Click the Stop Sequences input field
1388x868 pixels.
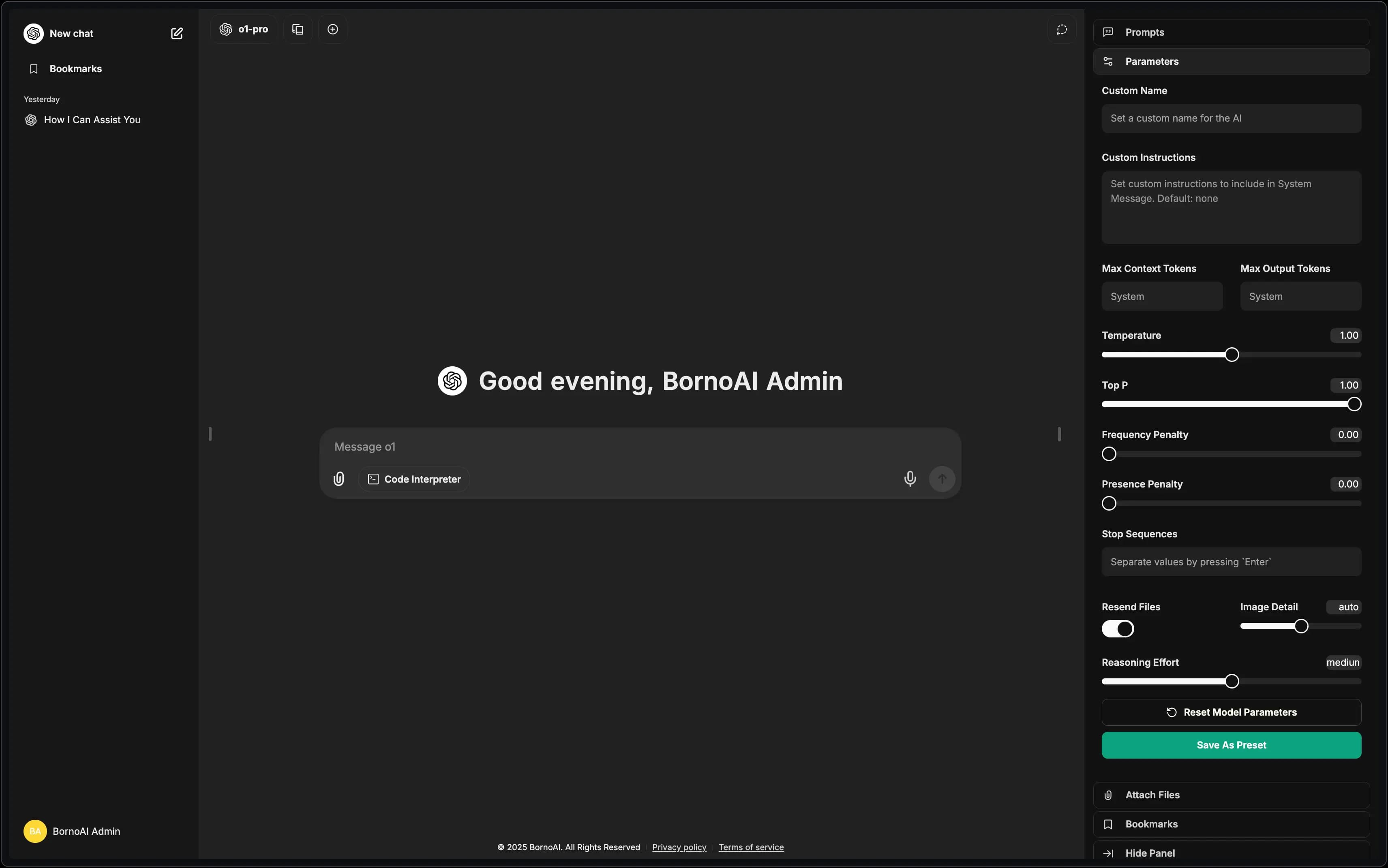1231,562
